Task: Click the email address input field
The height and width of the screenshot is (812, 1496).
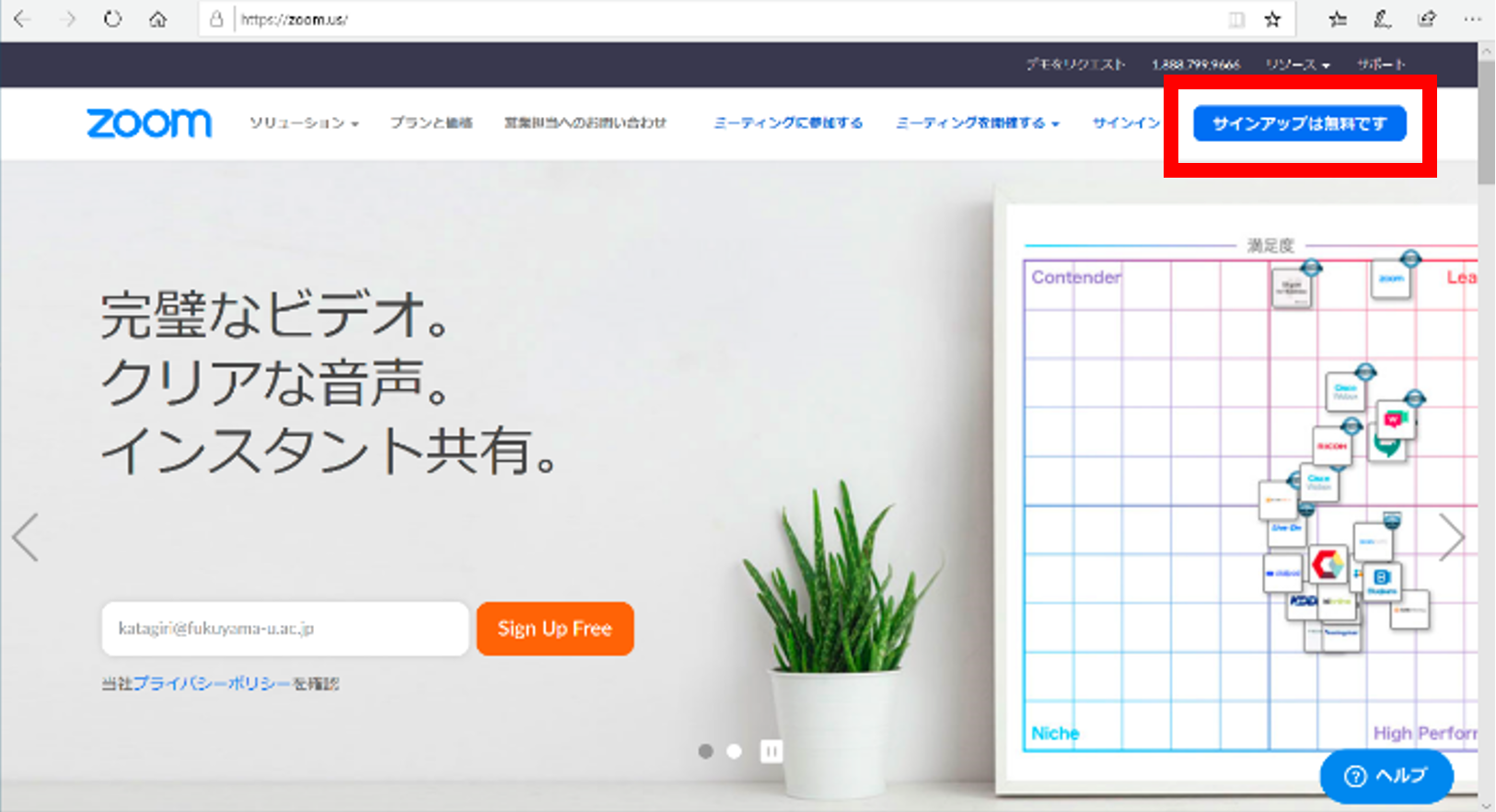Action: pyautogui.click(x=285, y=629)
